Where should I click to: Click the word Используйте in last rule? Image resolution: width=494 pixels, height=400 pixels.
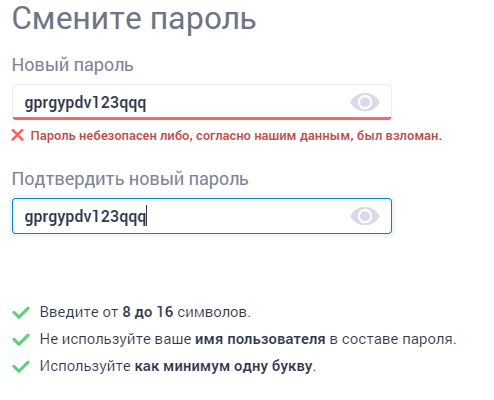[x=85, y=366]
